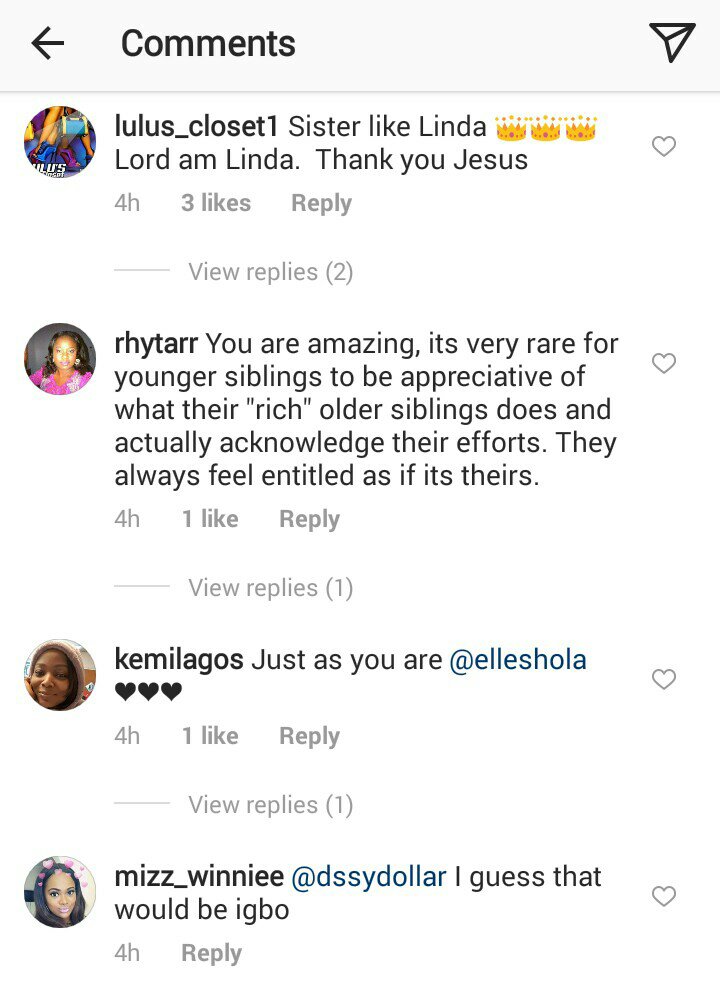Reply to mizz_winniee's comment
Image resolution: width=720 pixels, height=988 pixels.
pyautogui.click(x=211, y=953)
